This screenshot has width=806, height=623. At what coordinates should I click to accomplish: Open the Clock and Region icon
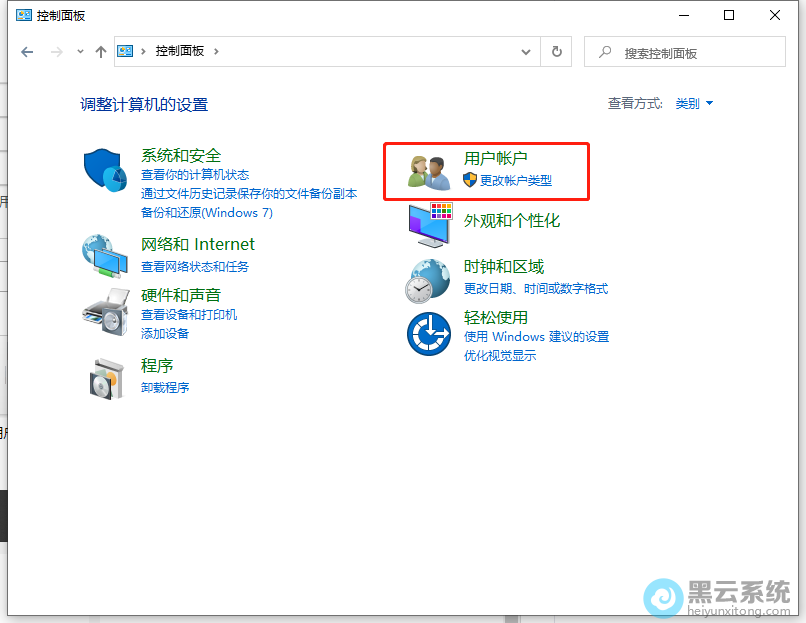tap(430, 279)
